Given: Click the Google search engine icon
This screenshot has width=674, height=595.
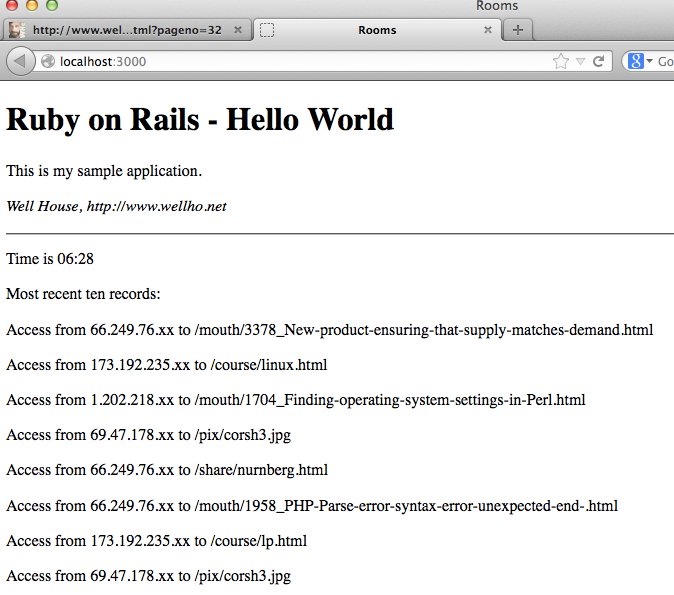Looking at the screenshot, I should point(635,62).
